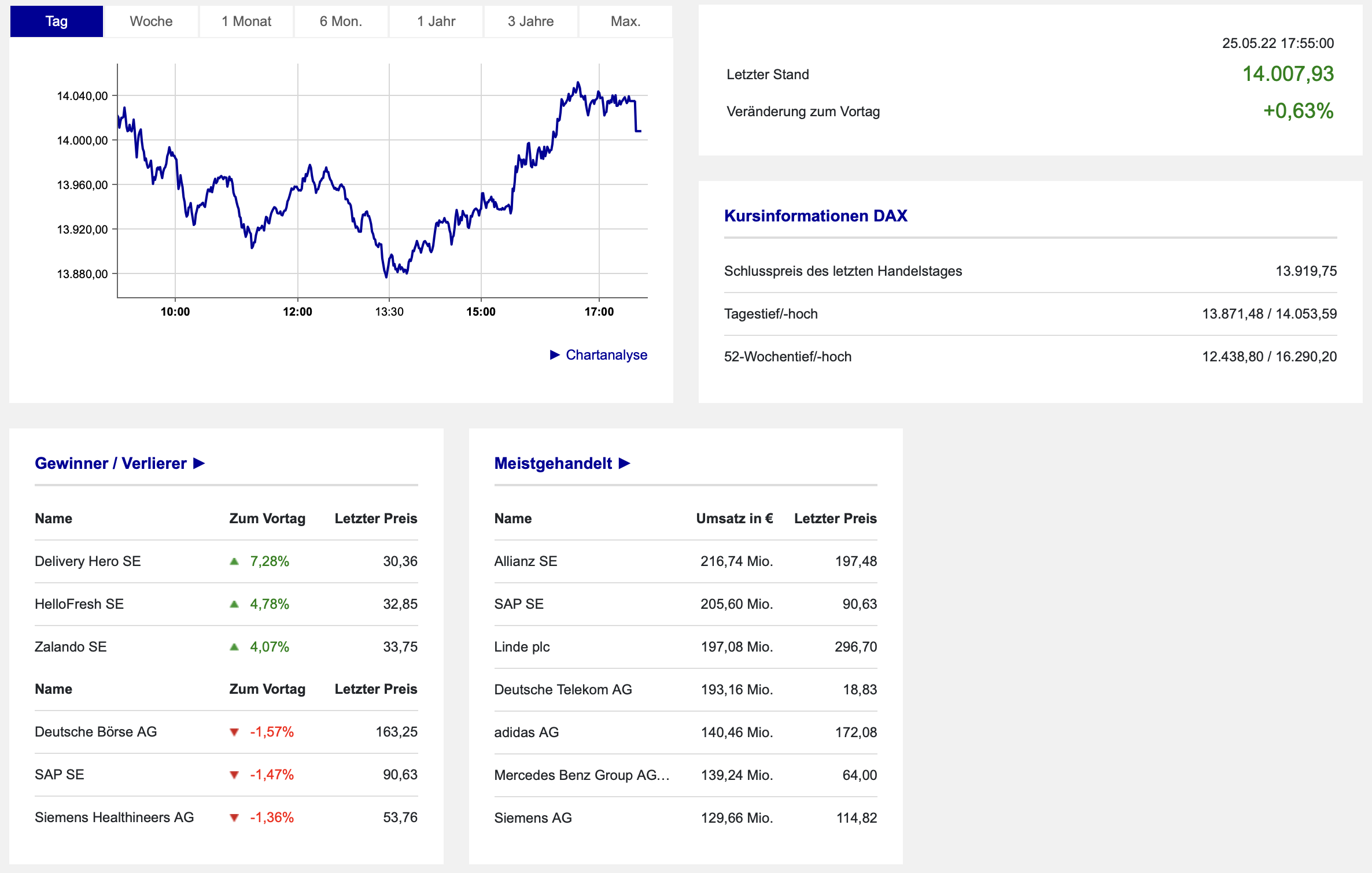Viewport: 1372px width, 873px height.
Task: Click the 4,07% change value
Action: point(270,647)
